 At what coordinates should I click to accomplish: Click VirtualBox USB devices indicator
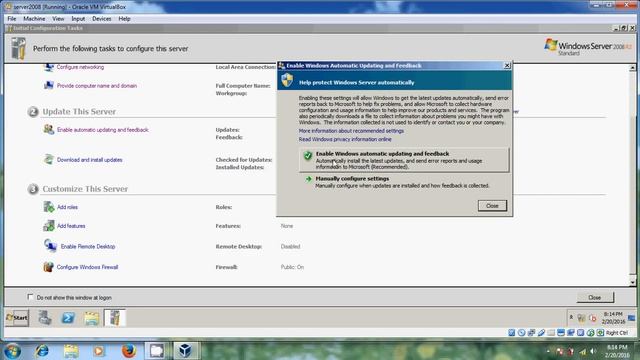(541, 333)
